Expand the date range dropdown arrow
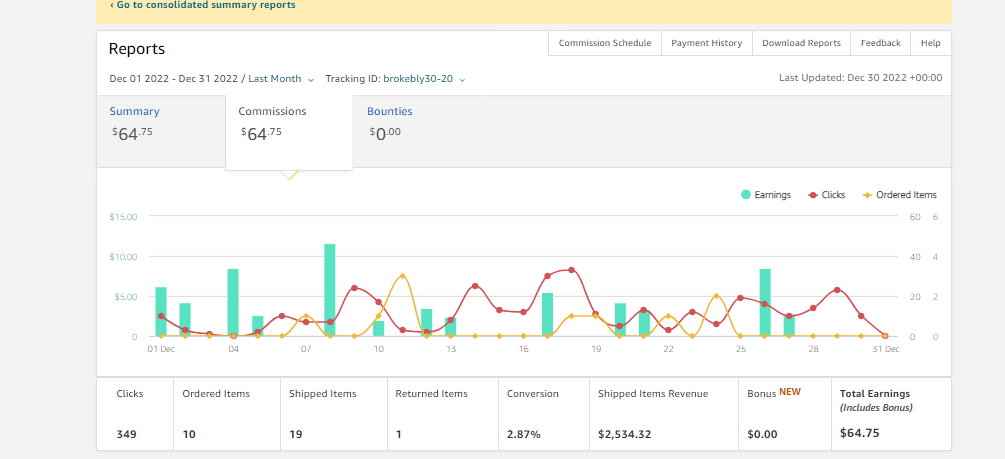 (311, 80)
